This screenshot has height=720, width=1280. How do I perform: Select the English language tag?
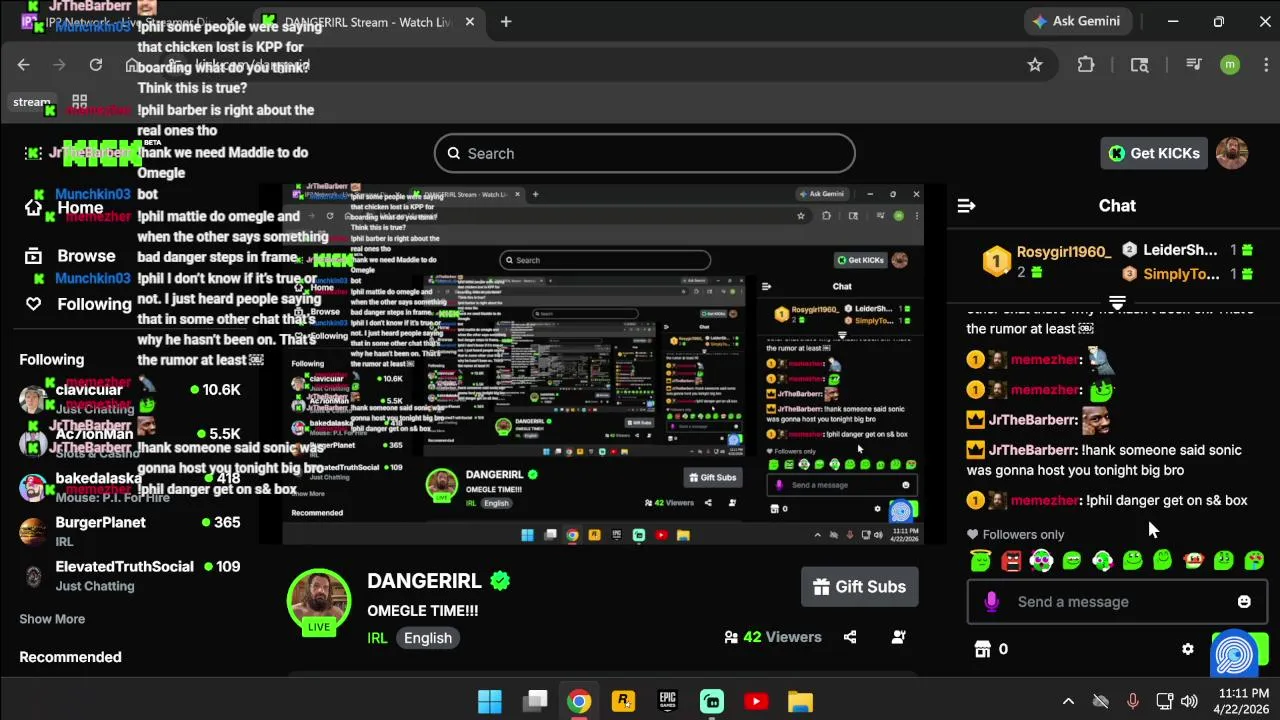tap(428, 638)
